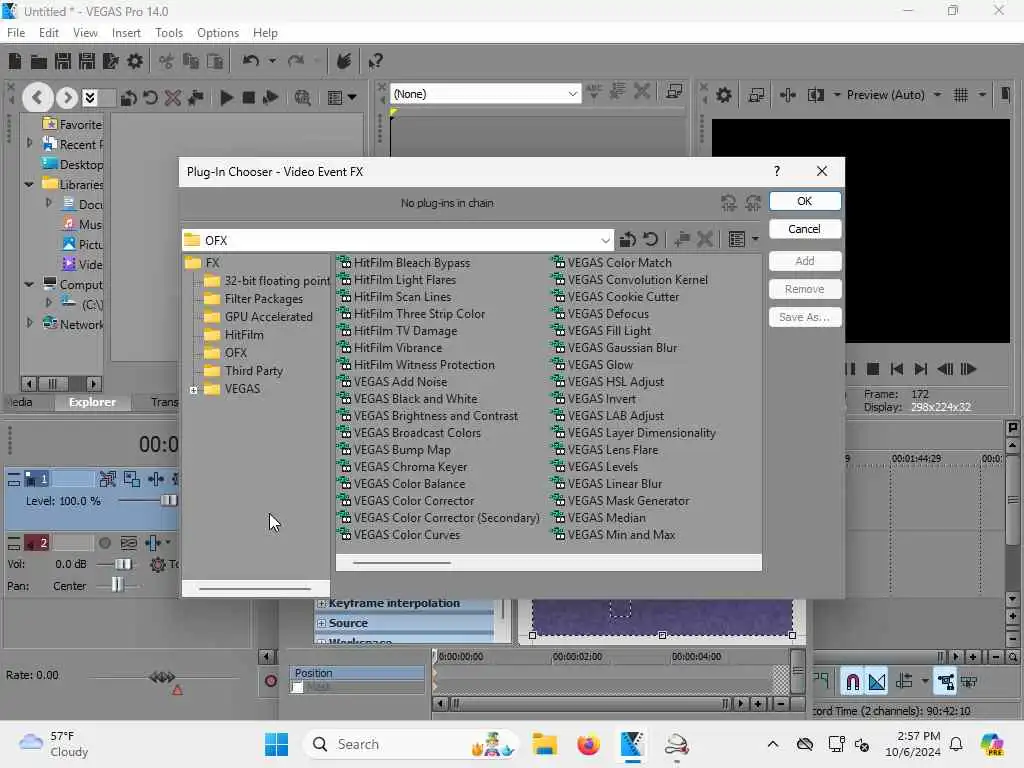The image size is (1024, 768).
Task: Open the Edit menu
Action: tap(48, 33)
